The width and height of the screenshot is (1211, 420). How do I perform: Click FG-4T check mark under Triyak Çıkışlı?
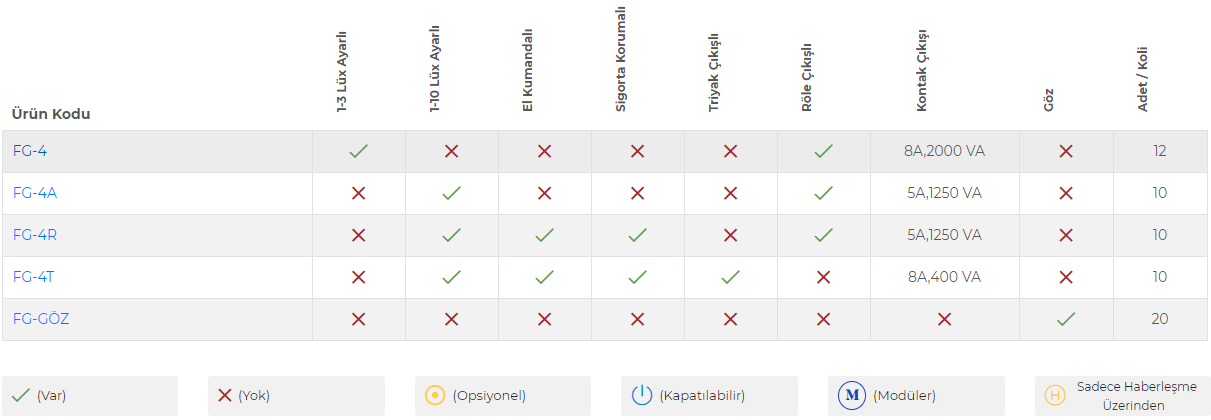pyautogui.click(x=730, y=277)
